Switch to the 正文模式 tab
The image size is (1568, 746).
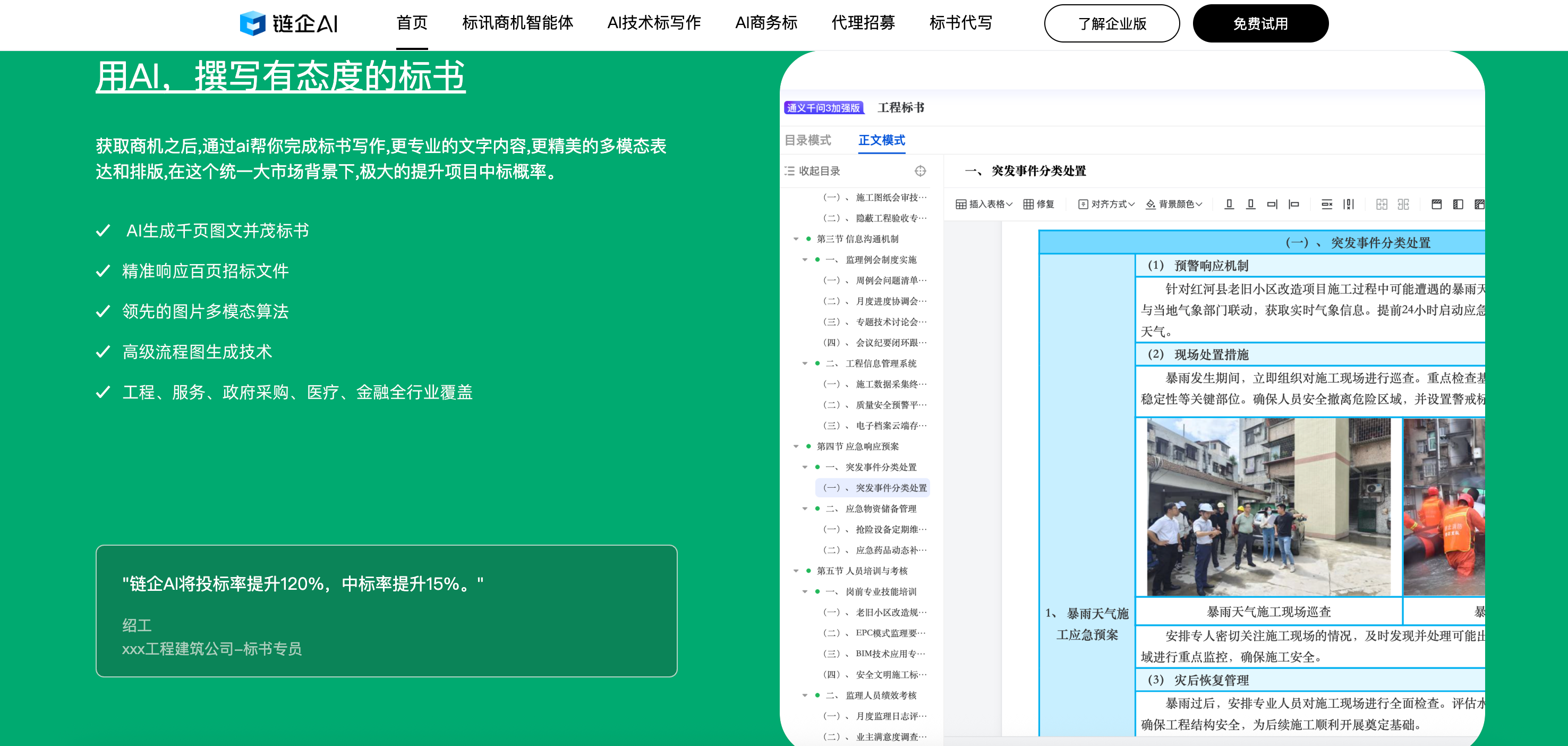point(881,140)
